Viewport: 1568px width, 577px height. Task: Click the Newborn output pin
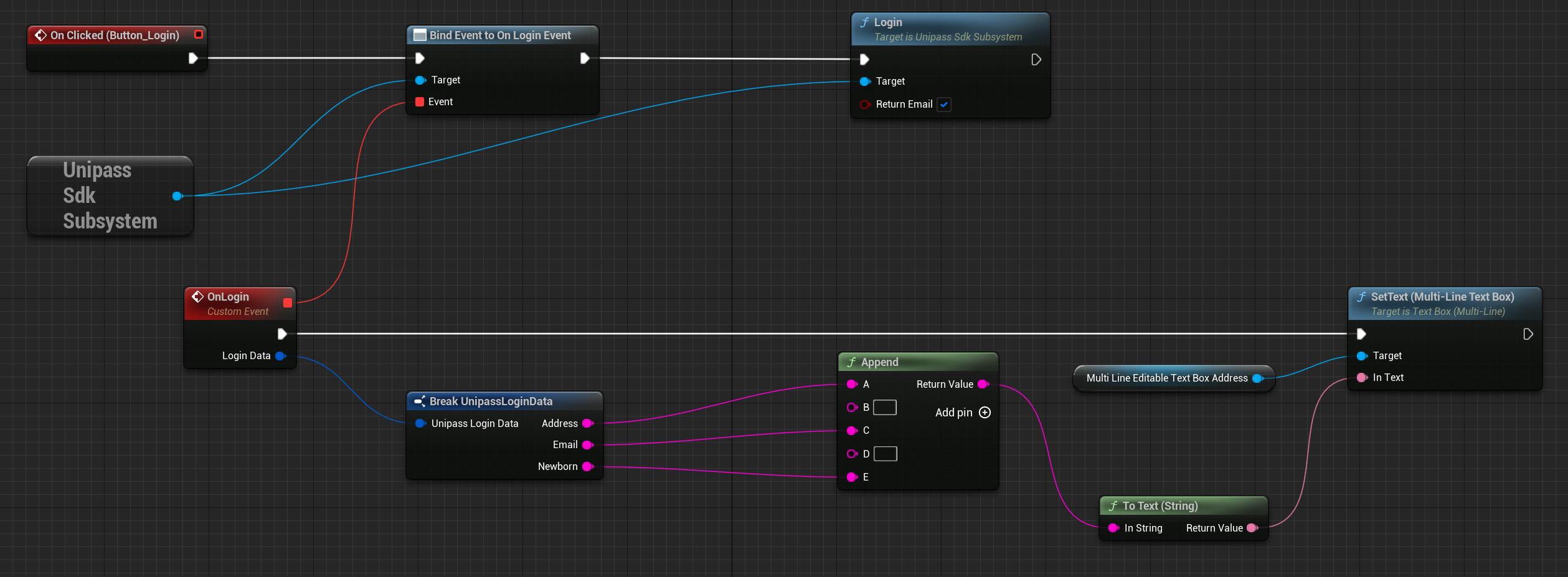(587, 466)
